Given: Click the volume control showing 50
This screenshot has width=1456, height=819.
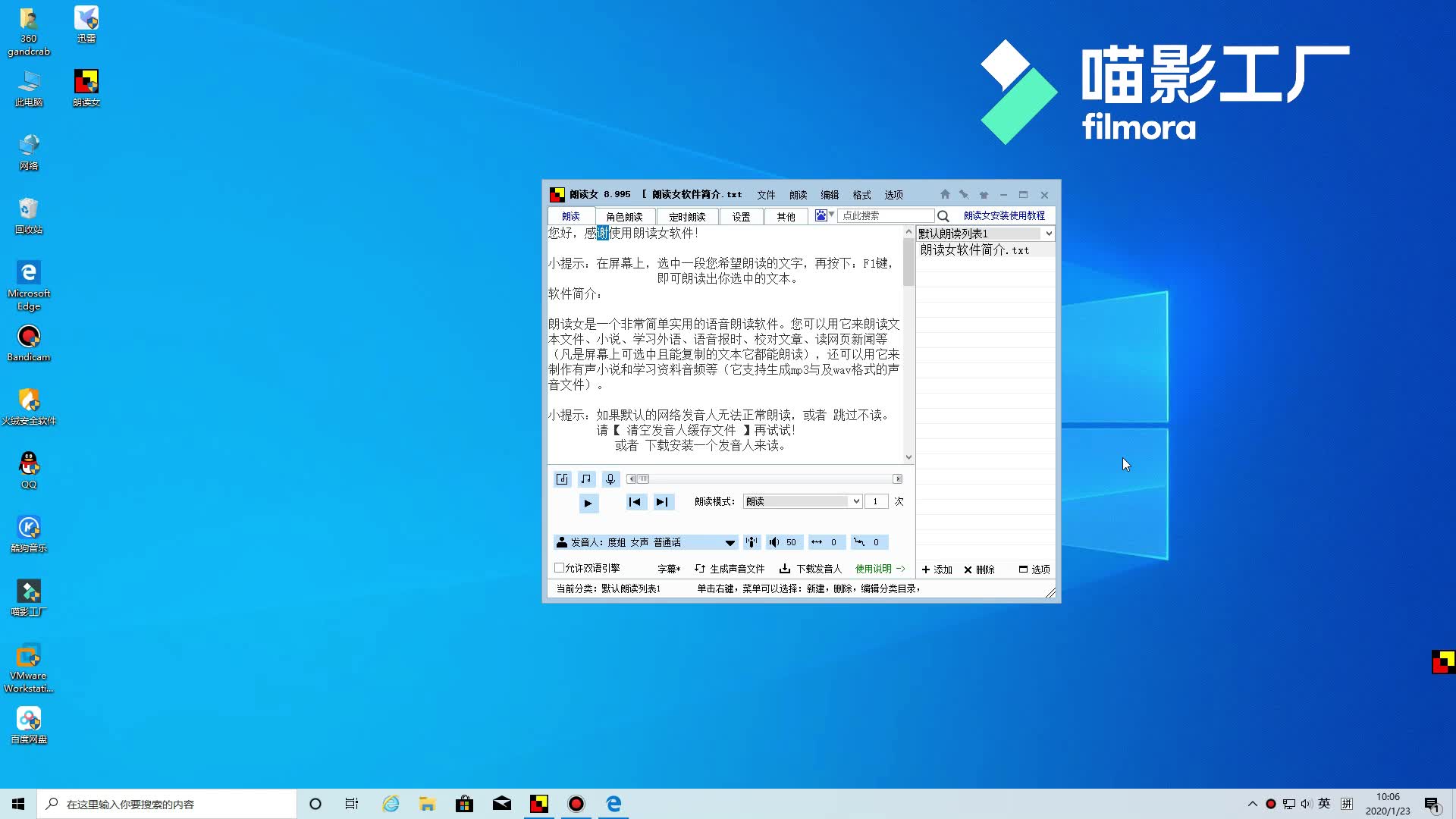Looking at the screenshot, I should coord(783,542).
